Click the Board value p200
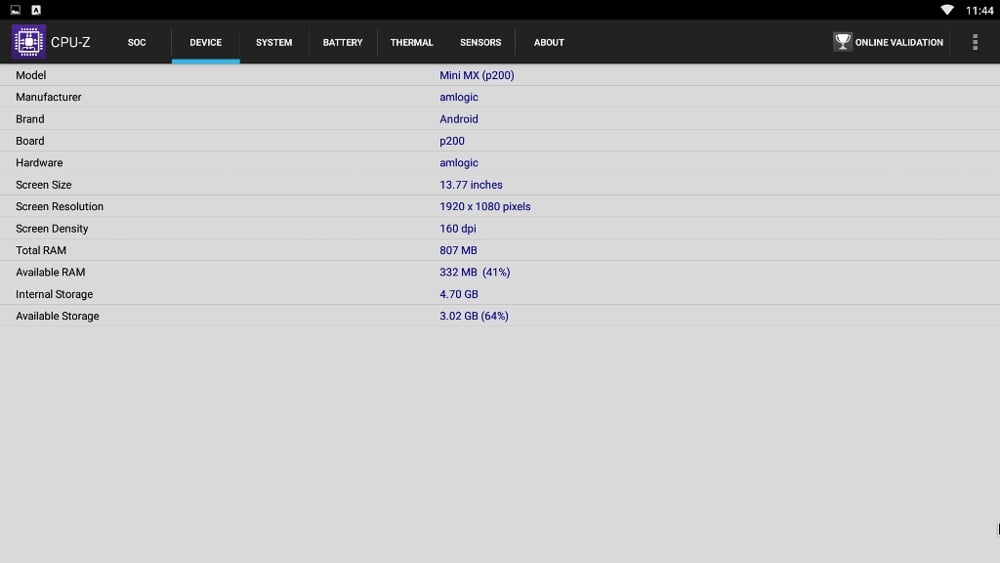Screen dimensions: 1000x563 (x=452, y=141)
